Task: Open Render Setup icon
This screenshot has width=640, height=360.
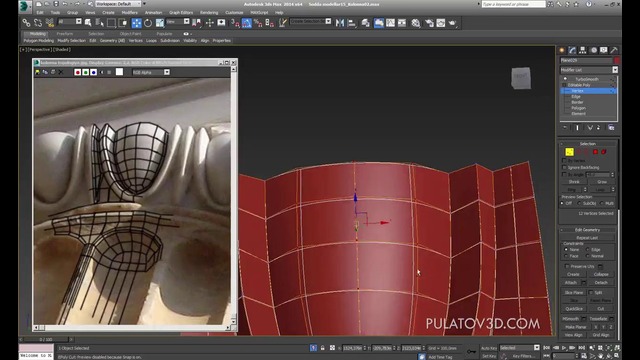Action: tap(429, 23)
